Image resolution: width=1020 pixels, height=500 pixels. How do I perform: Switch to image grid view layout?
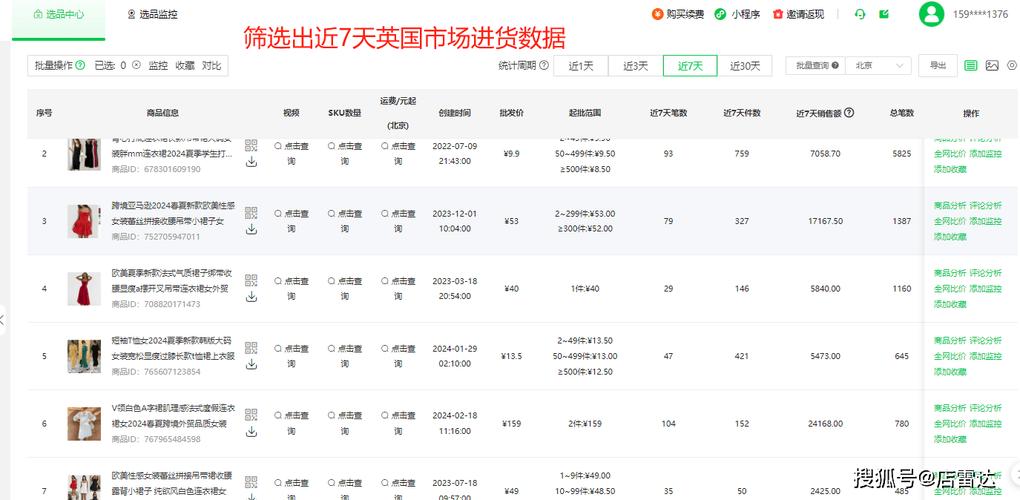click(991, 65)
